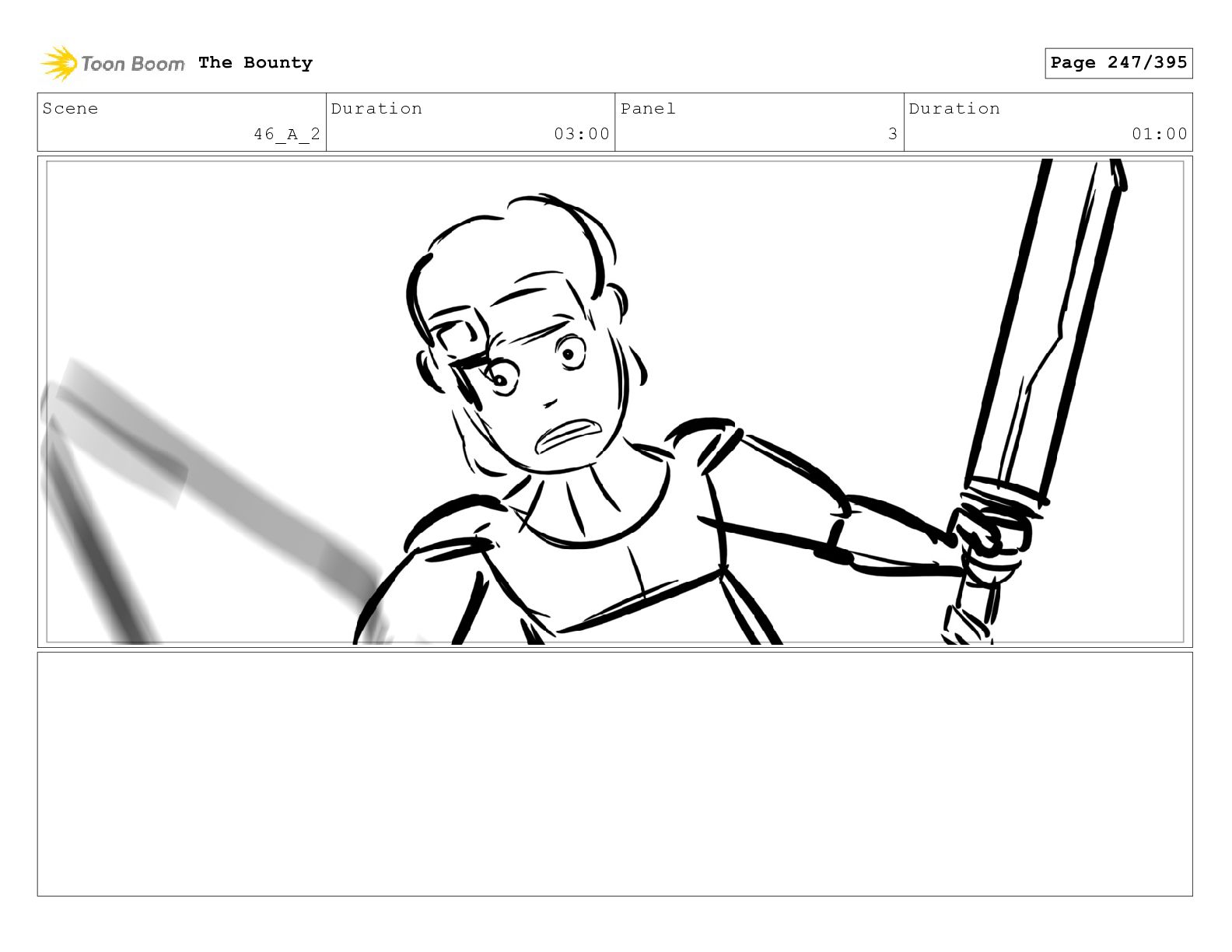Viewport: 1232px width, 952px height.
Task: Click the Toon Boom logo
Action: pos(113,63)
